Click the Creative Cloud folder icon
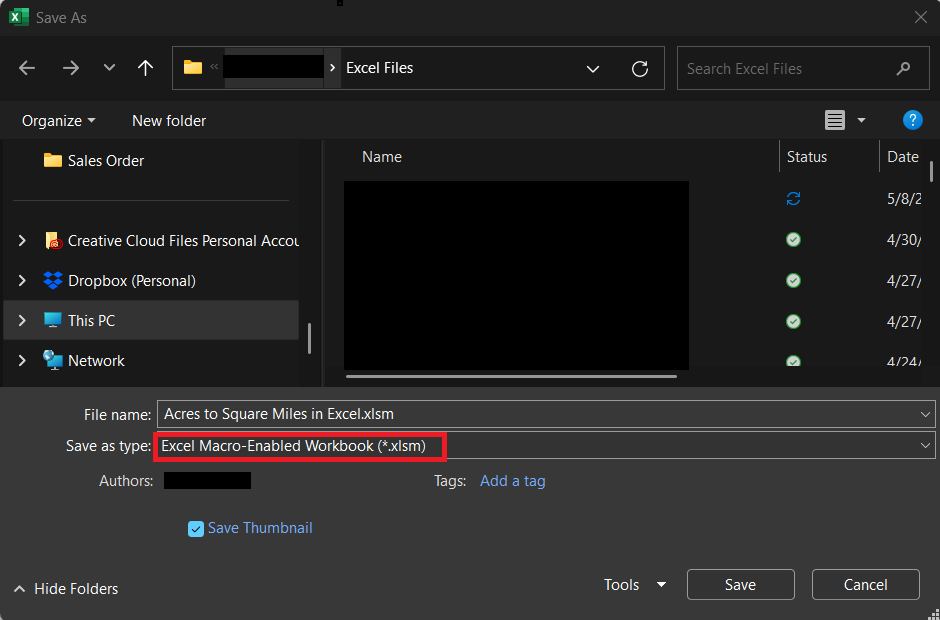This screenshot has width=940, height=620. click(x=53, y=240)
